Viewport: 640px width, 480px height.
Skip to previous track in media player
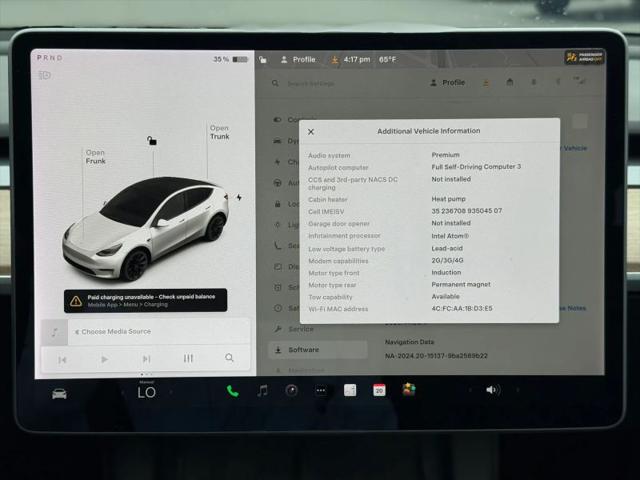click(62, 360)
